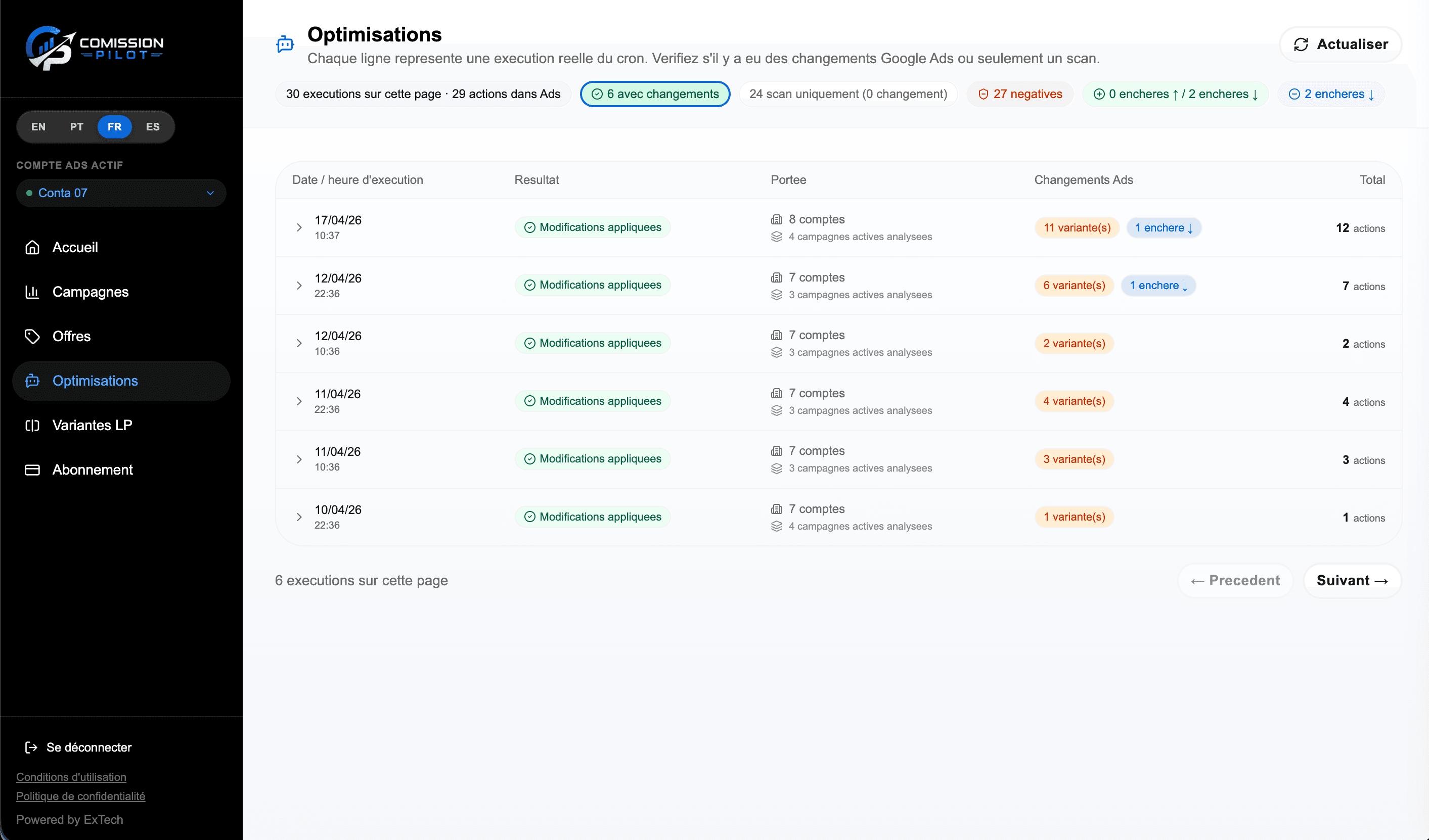Click the Se déconnecter logout icon
The width and height of the screenshot is (1429, 840).
pyautogui.click(x=31, y=747)
